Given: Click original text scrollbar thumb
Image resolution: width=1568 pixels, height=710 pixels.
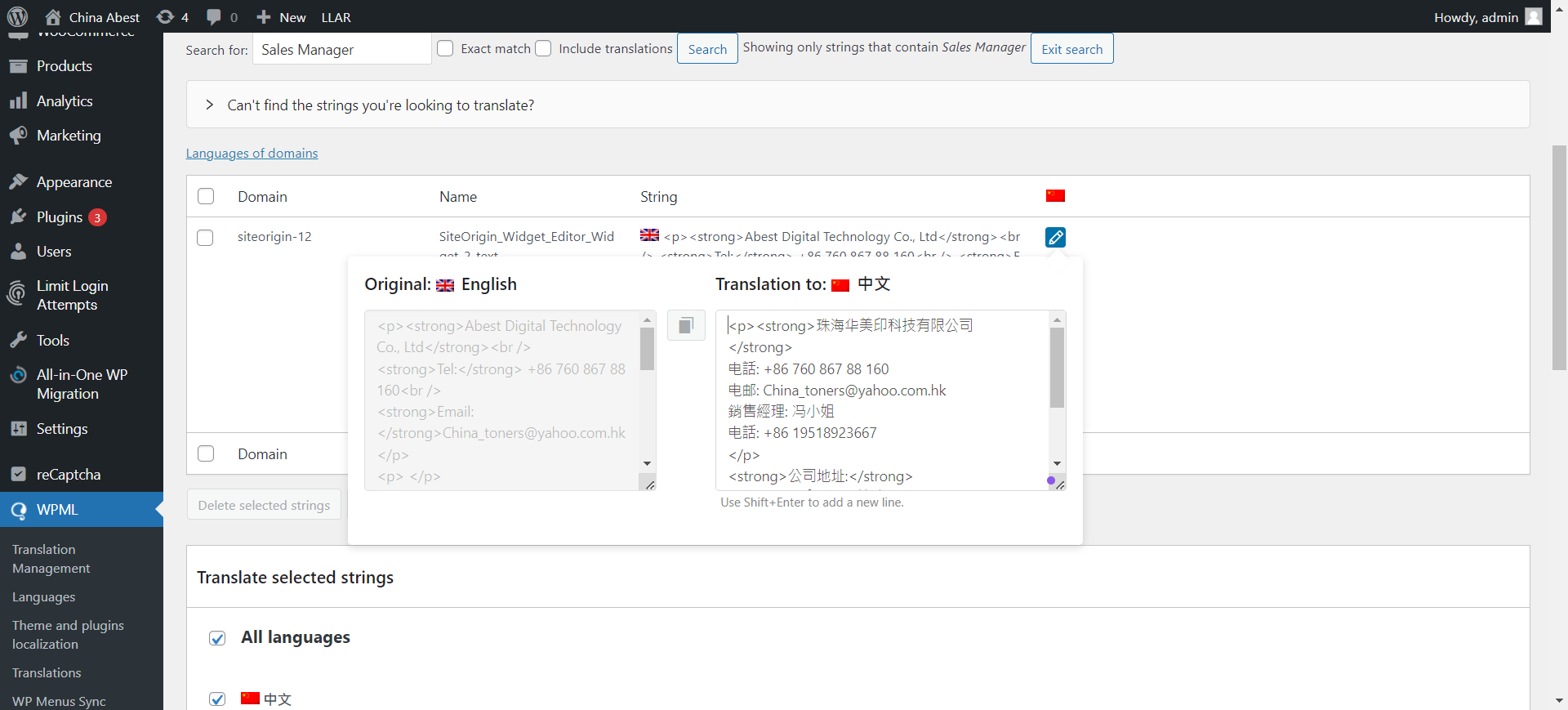Looking at the screenshot, I should [647, 350].
